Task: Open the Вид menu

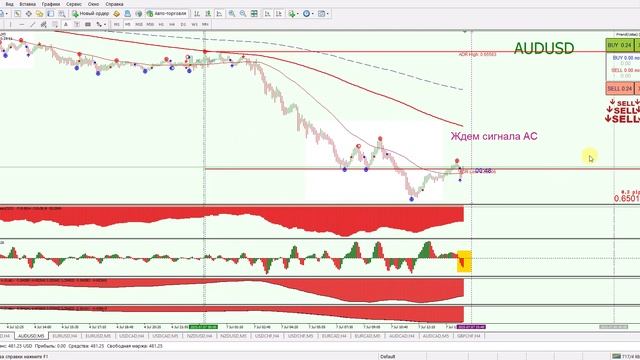Action: click(x=9, y=4)
